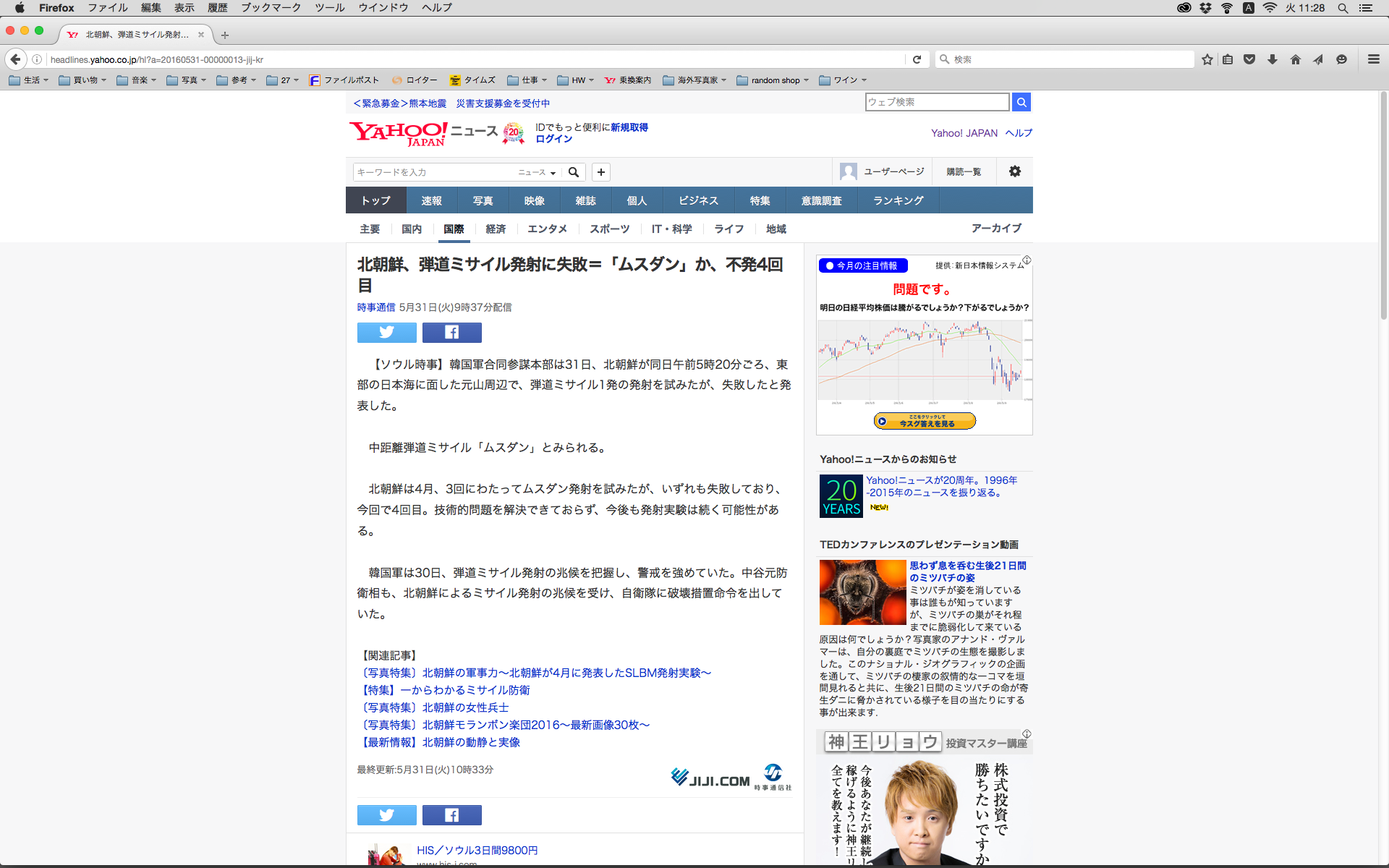Go to Firefox home page icon
Image resolution: width=1389 pixels, height=868 pixels.
tap(1295, 59)
